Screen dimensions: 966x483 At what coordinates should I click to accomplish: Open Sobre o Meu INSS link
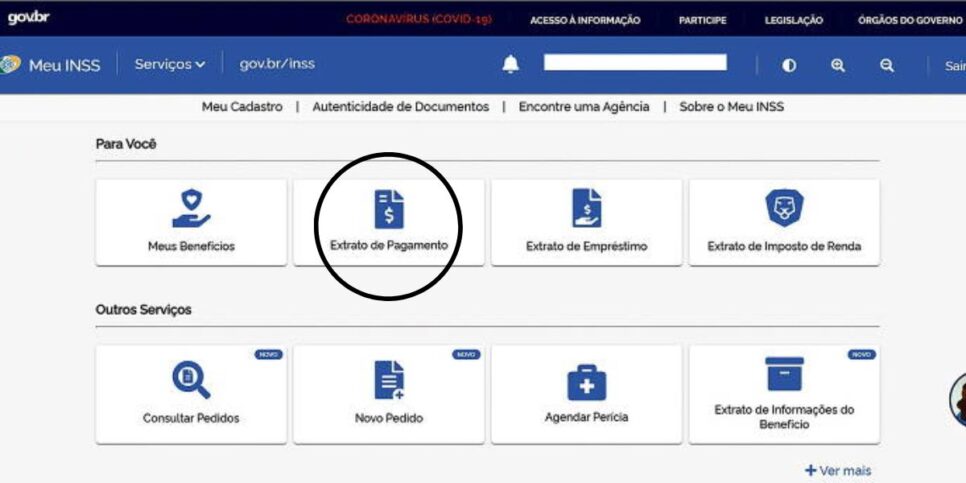tap(731, 107)
